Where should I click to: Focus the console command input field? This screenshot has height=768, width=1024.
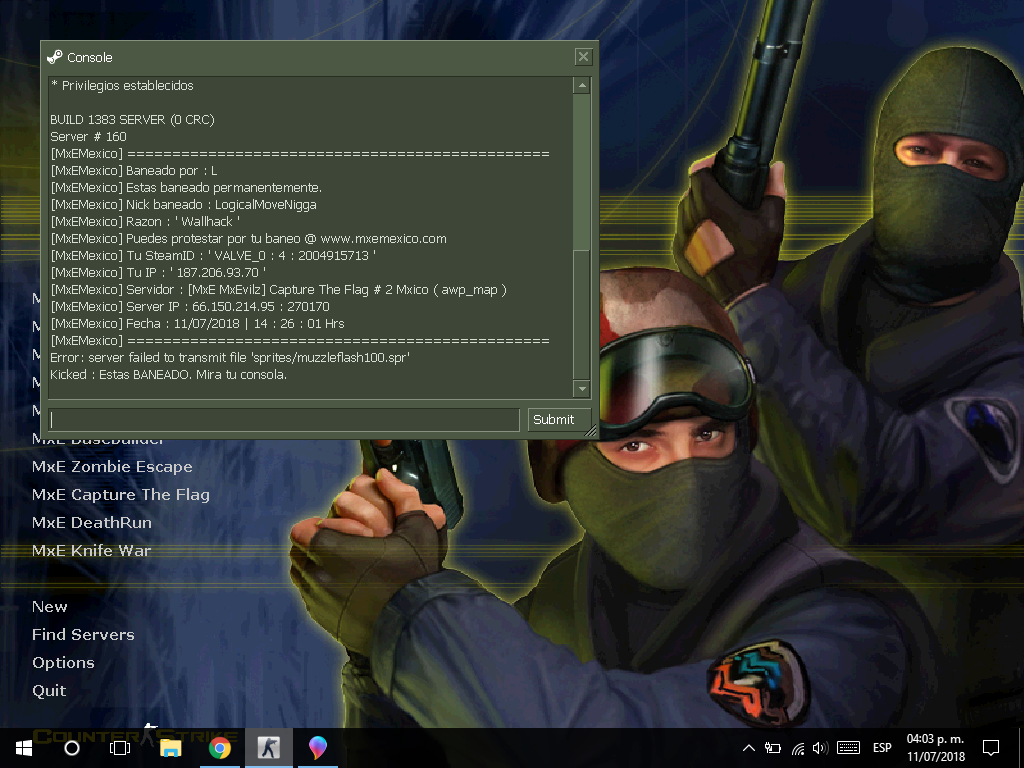click(284, 419)
